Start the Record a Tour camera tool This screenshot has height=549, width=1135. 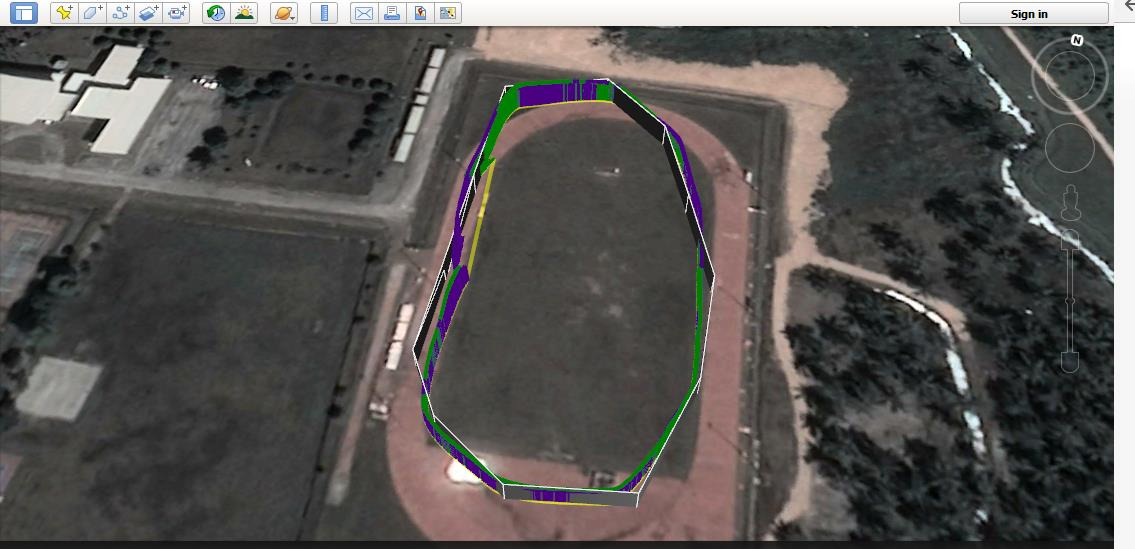[x=176, y=13]
